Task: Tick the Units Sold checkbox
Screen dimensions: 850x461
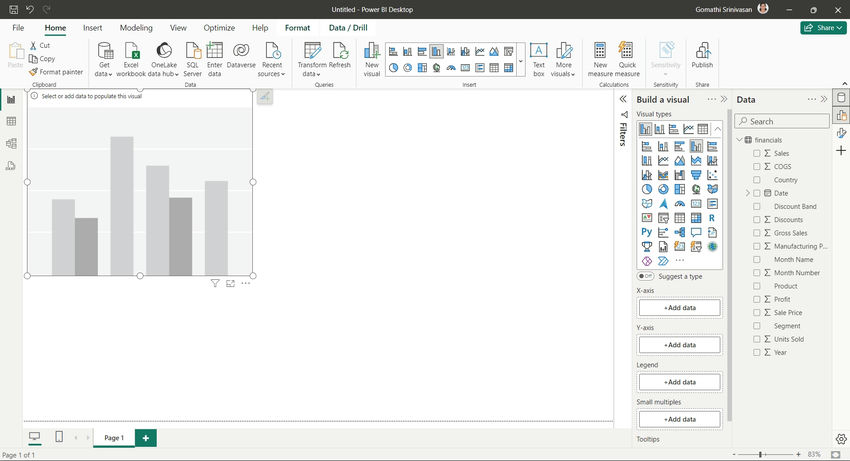Action: coord(757,339)
